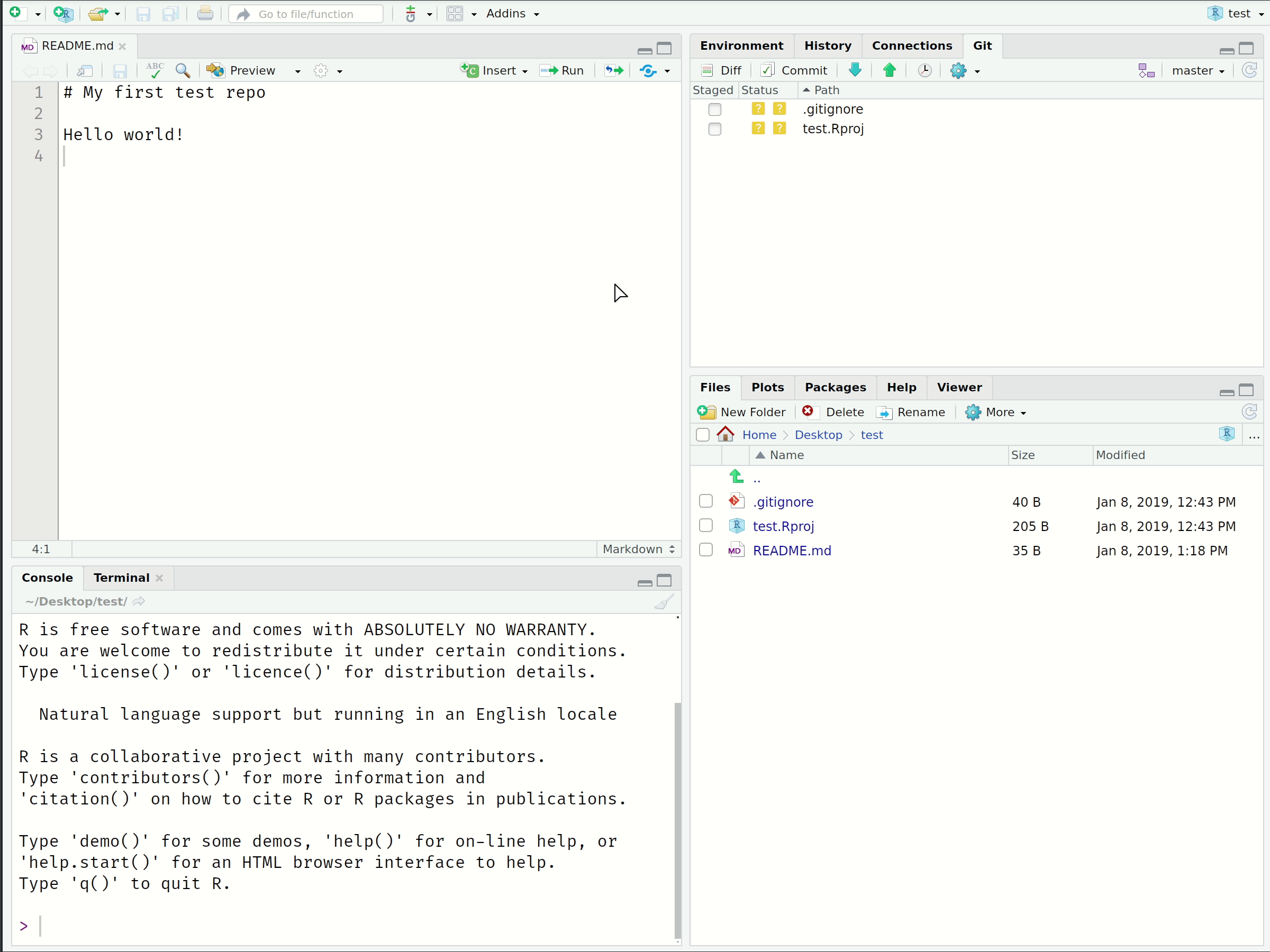
Task: Click the Git pull down-arrow icon
Action: tap(855, 70)
